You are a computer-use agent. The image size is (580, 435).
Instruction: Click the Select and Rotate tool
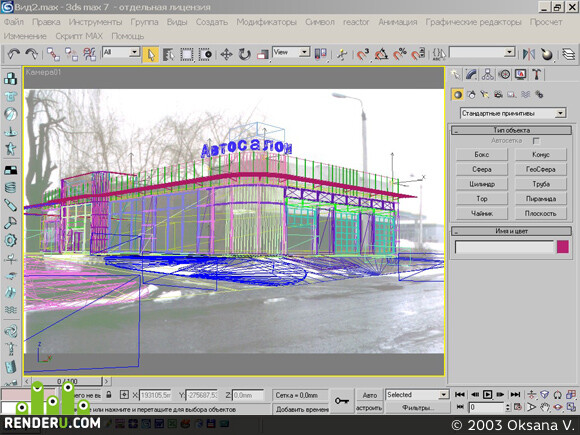(244, 55)
